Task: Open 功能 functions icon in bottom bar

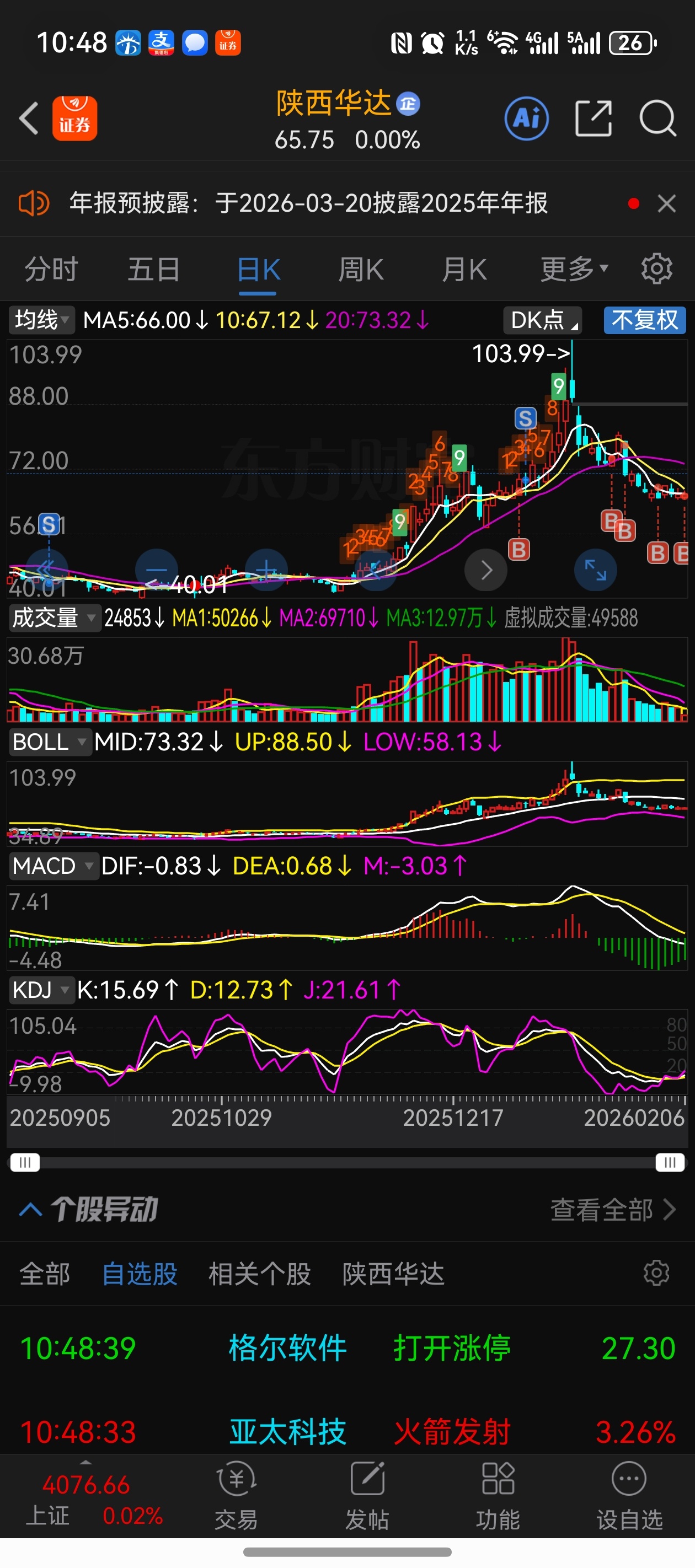Action: click(x=498, y=1497)
